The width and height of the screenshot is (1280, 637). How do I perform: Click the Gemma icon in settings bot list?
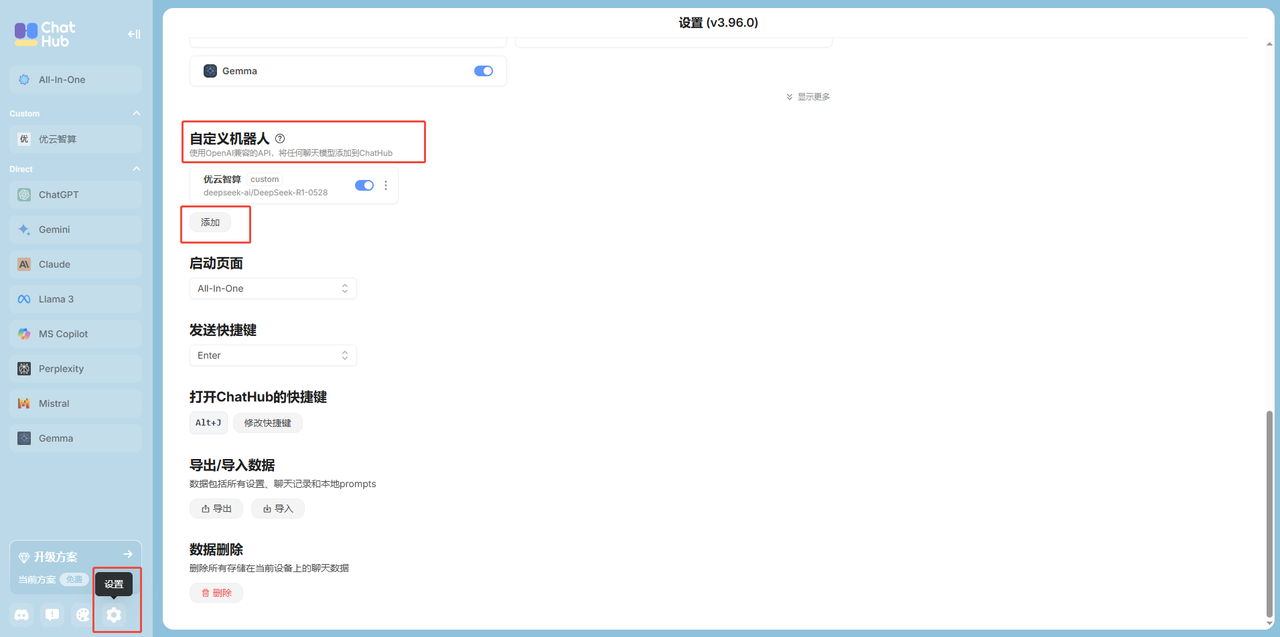tap(210, 71)
